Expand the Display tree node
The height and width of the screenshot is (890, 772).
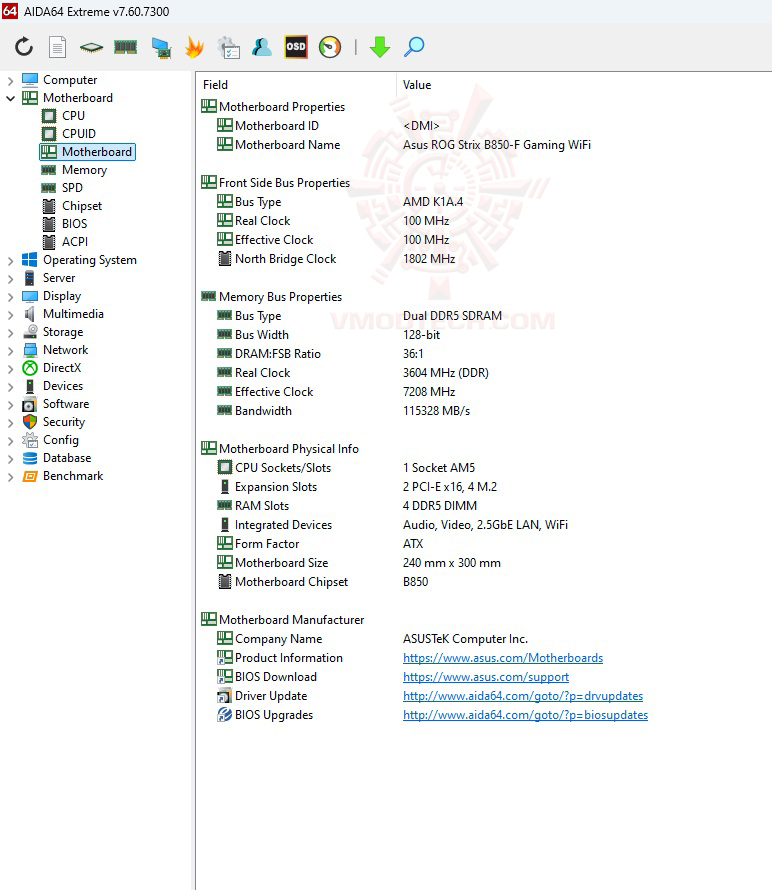click(10, 297)
